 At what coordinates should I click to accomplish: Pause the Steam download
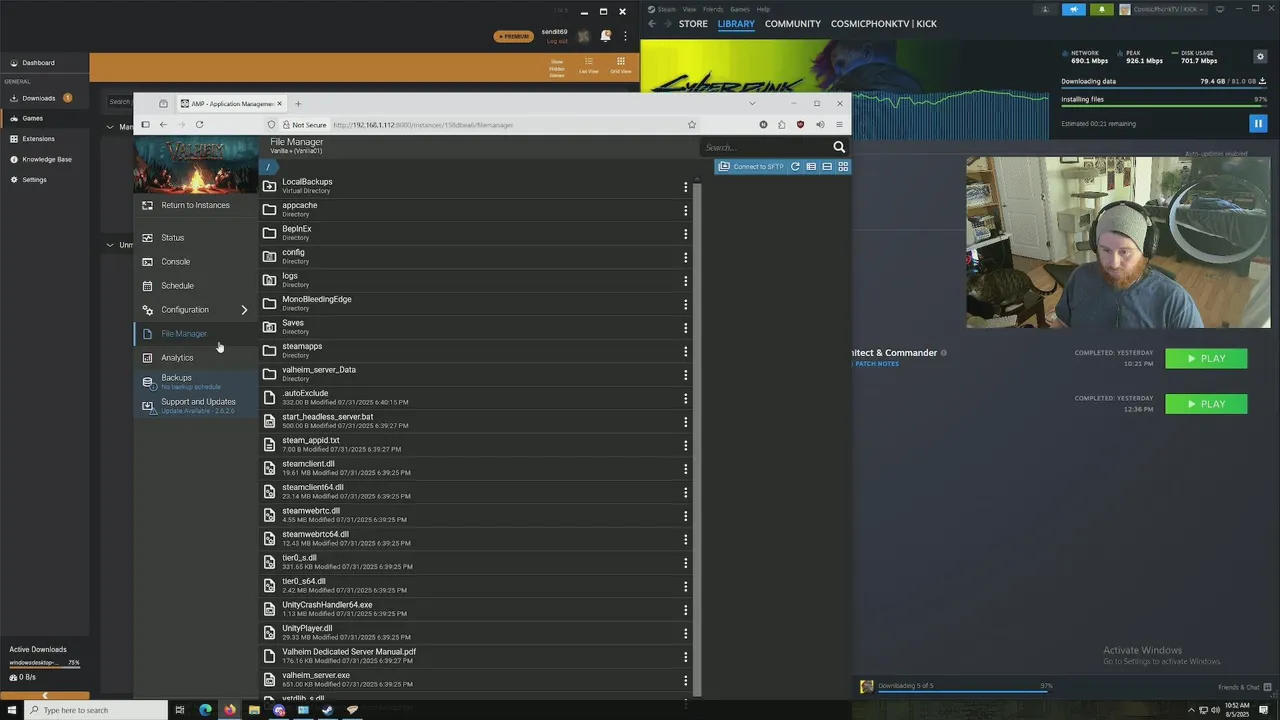(1258, 124)
